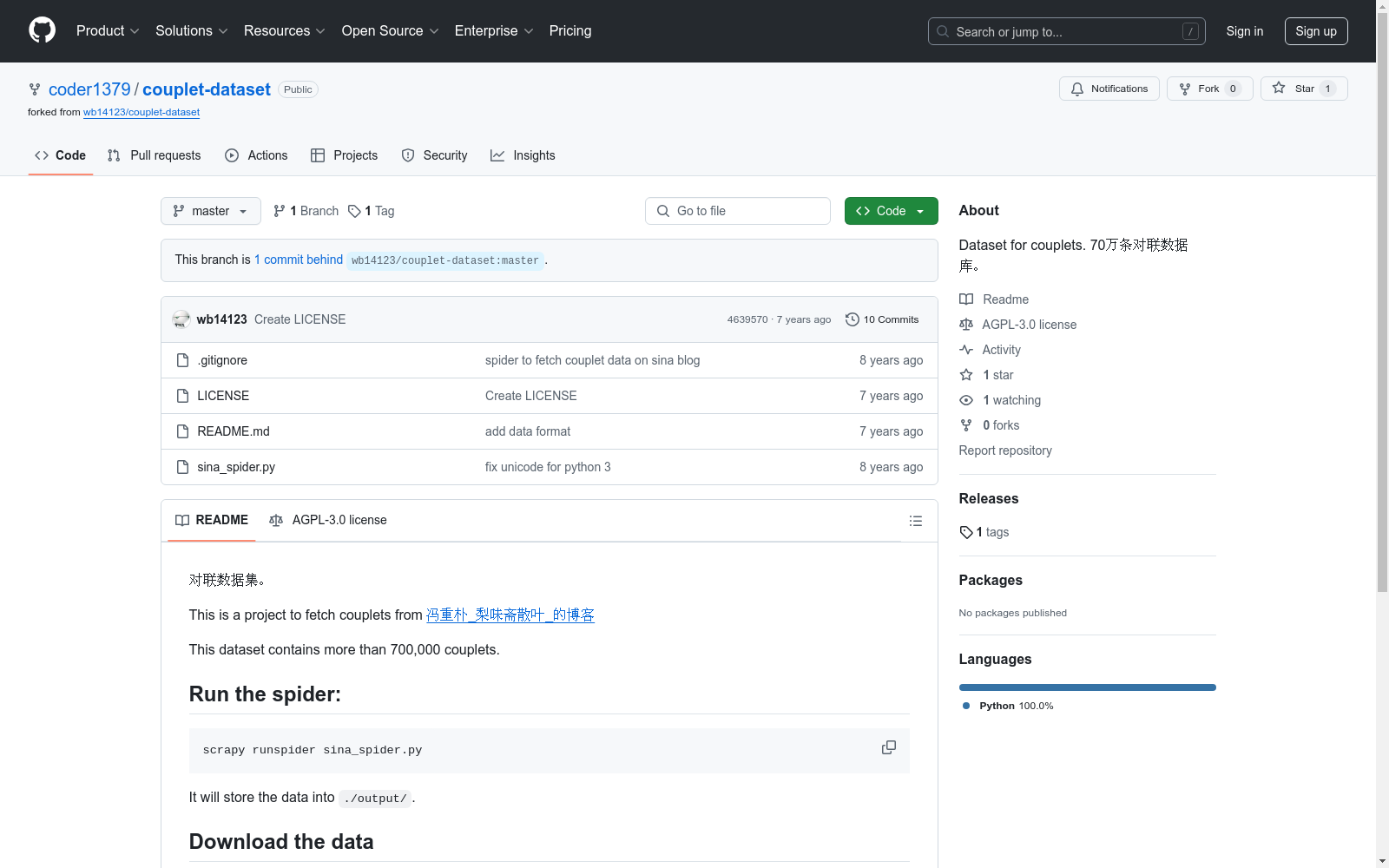Open the 10 Commits history link
Viewport: 1389px width, 868px height.
(x=882, y=319)
